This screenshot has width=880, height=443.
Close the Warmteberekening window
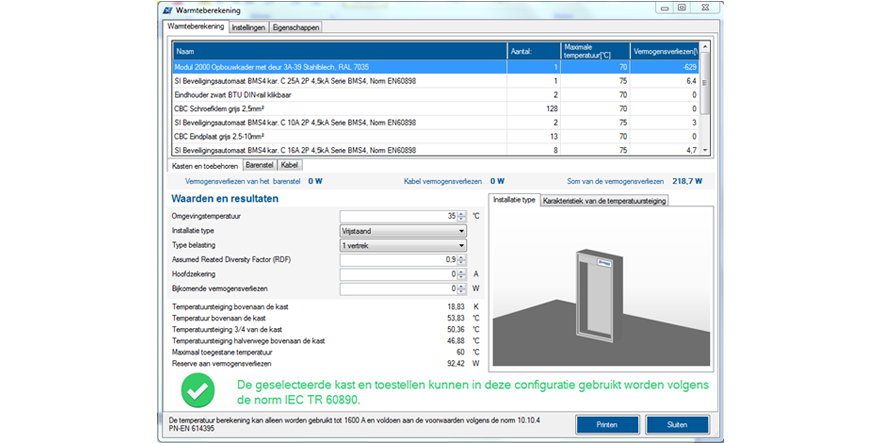coord(705,8)
